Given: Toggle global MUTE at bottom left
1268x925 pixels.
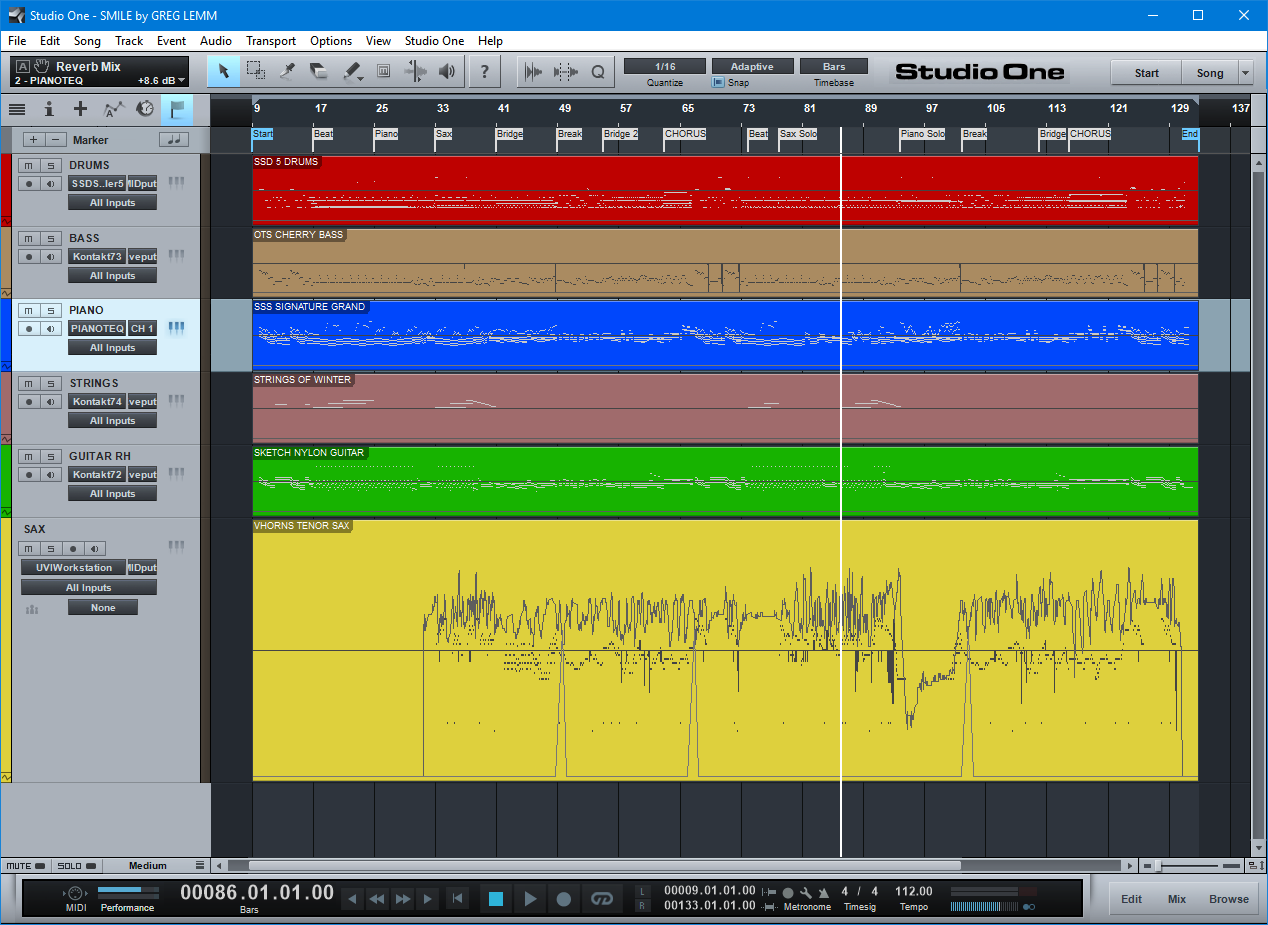Looking at the screenshot, I should point(26,866).
